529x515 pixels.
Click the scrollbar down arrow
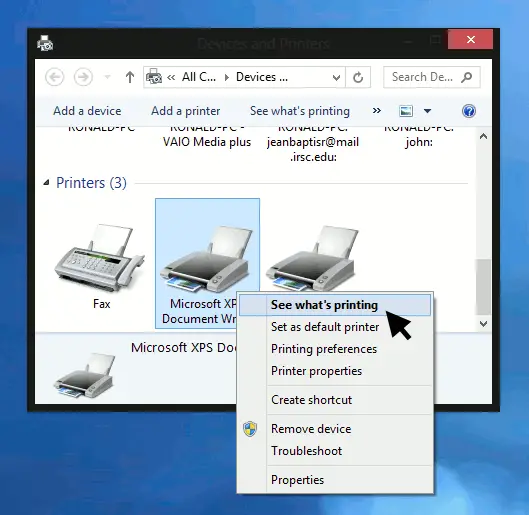coord(483,324)
